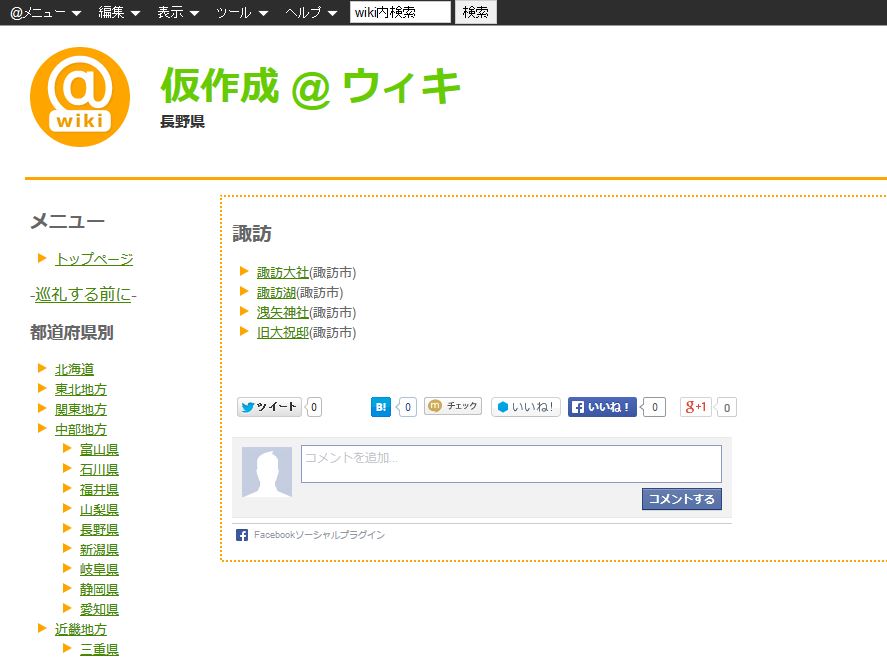
Task: Click the Twitter tweet button
Action: (x=269, y=407)
